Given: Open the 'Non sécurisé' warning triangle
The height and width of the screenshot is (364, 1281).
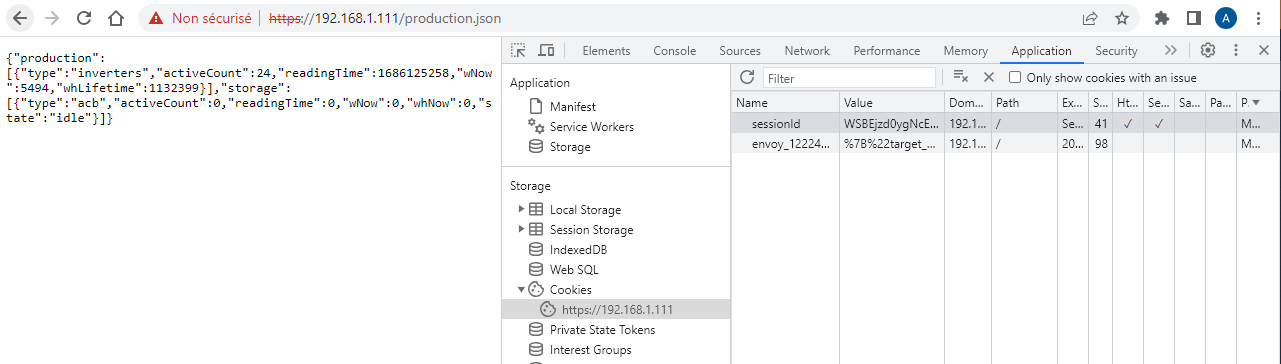Looking at the screenshot, I should [156, 18].
